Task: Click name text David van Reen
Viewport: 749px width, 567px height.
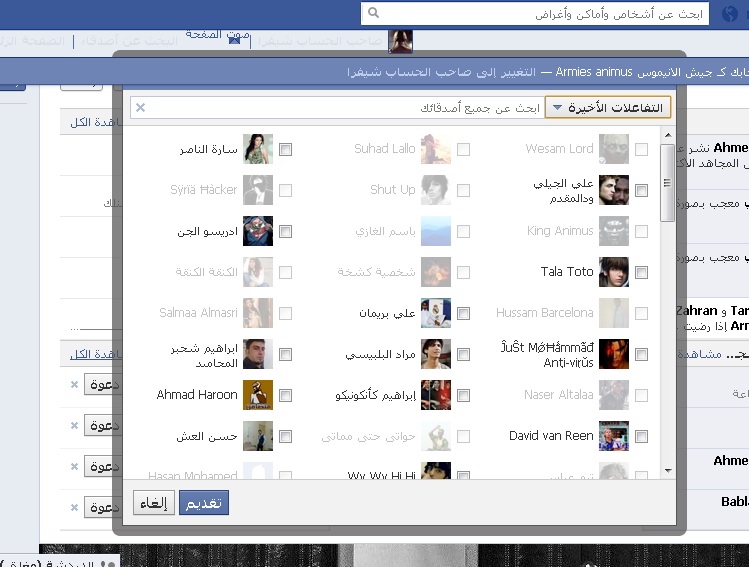Action: point(551,436)
